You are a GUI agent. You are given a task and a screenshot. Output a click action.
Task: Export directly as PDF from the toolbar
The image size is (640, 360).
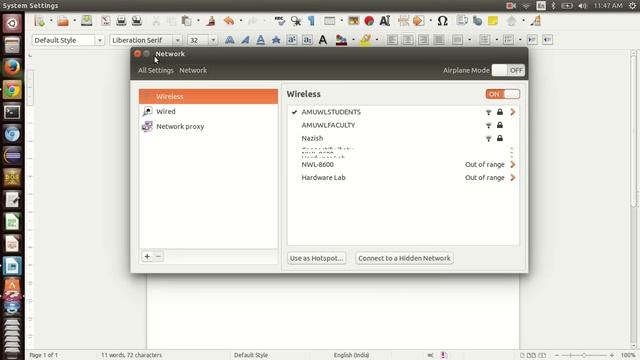[106, 20]
